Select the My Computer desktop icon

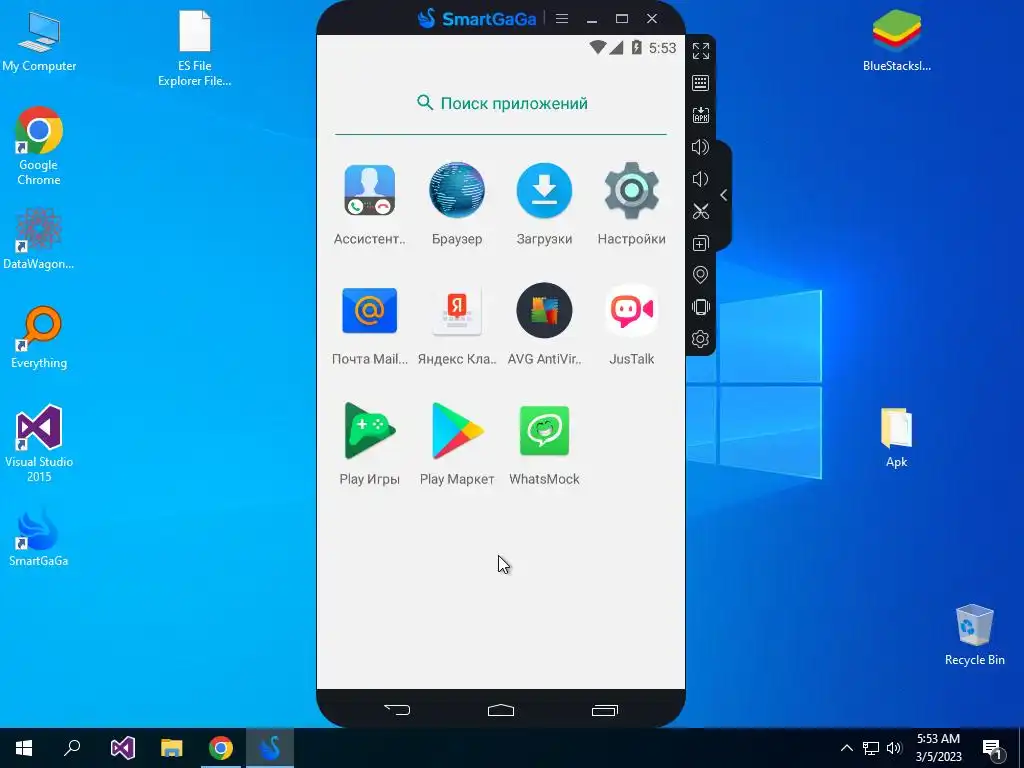39,41
